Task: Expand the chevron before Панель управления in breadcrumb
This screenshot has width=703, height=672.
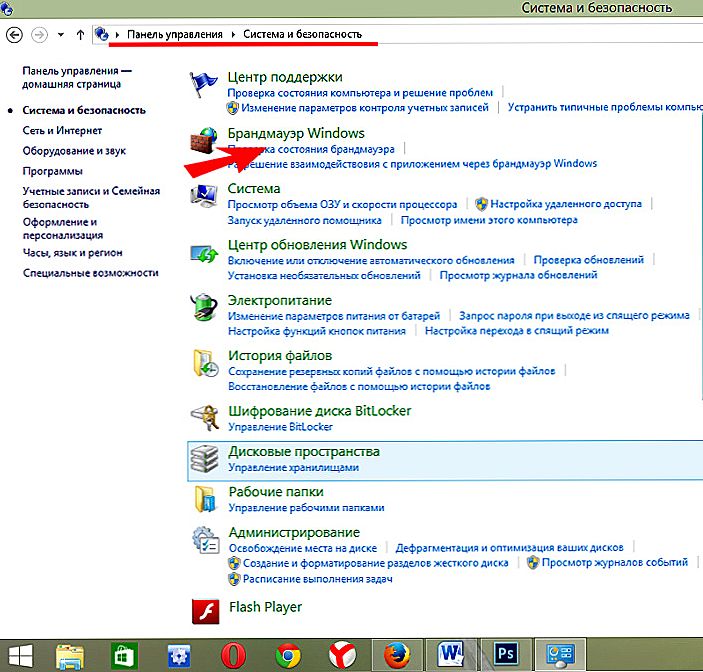Action: (x=117, y=35)
